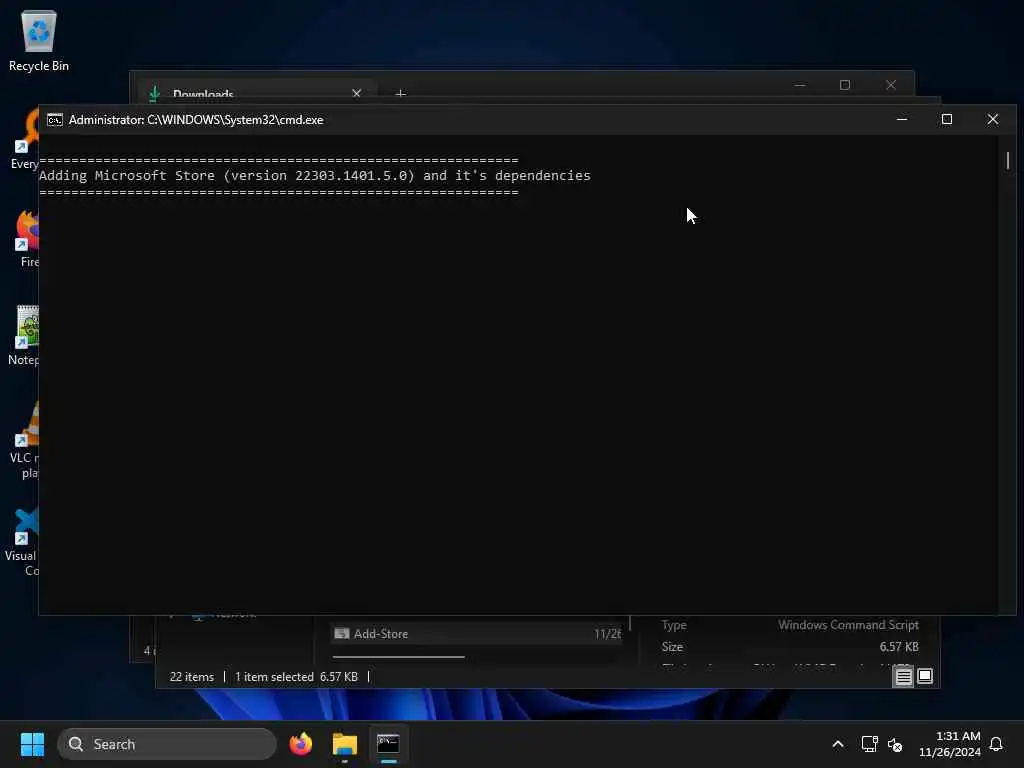Open File Explorer from the taskbar
Viewport: 1024px width, 768px height.
[345, 744]
